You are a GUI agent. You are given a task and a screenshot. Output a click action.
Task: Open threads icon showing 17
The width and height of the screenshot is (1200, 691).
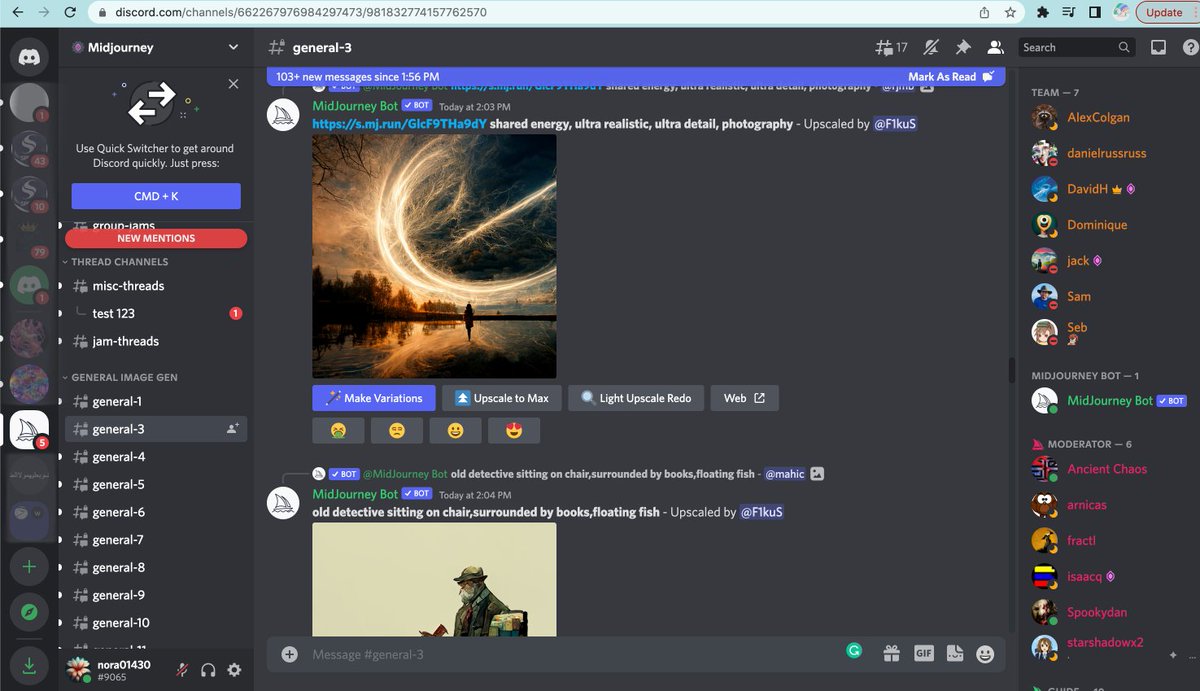coord(891,47)
